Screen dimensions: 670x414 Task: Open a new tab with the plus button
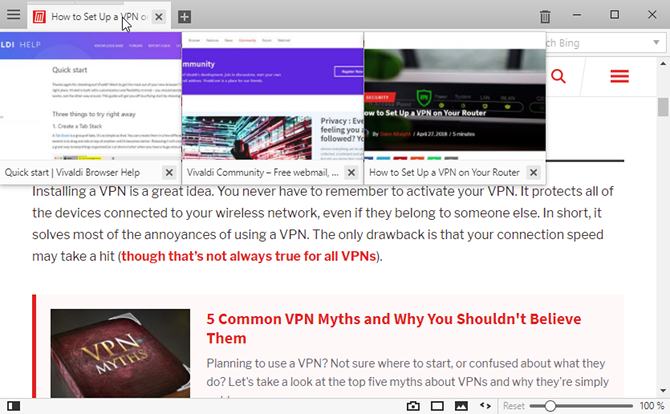tap(184, 17)
